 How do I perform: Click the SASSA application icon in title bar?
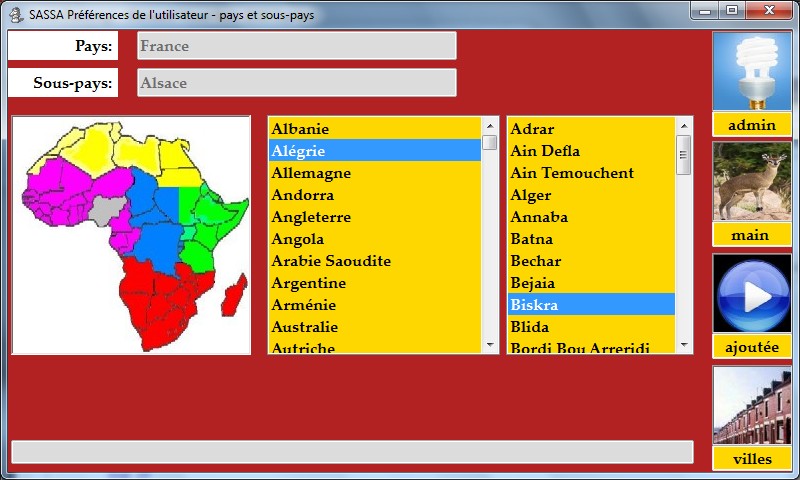pos(16,13)
